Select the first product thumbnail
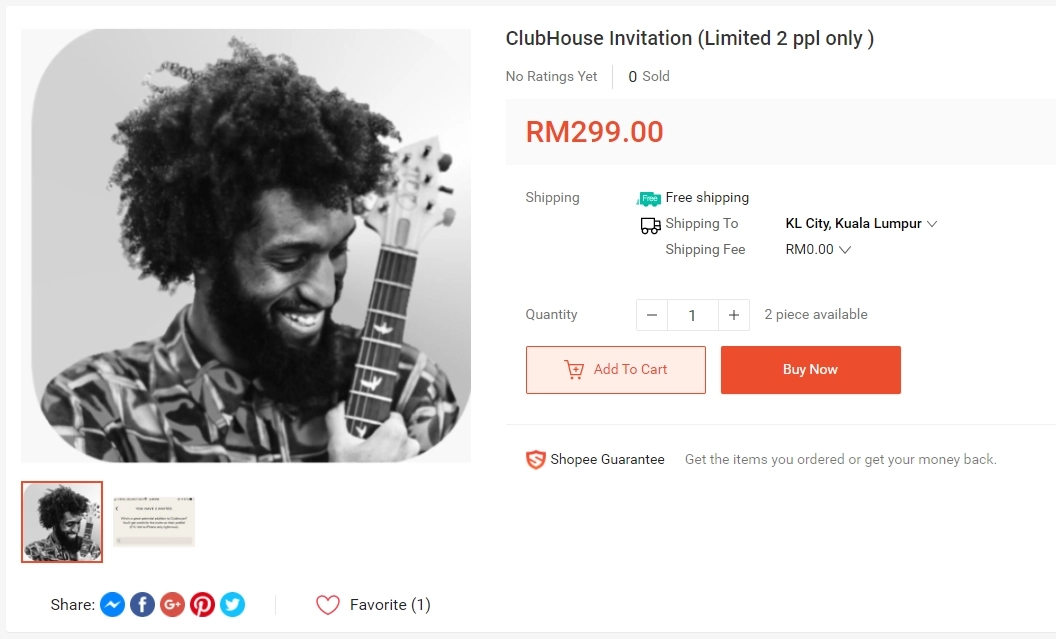Viewport: 1056px width, 639px height. 62,522
